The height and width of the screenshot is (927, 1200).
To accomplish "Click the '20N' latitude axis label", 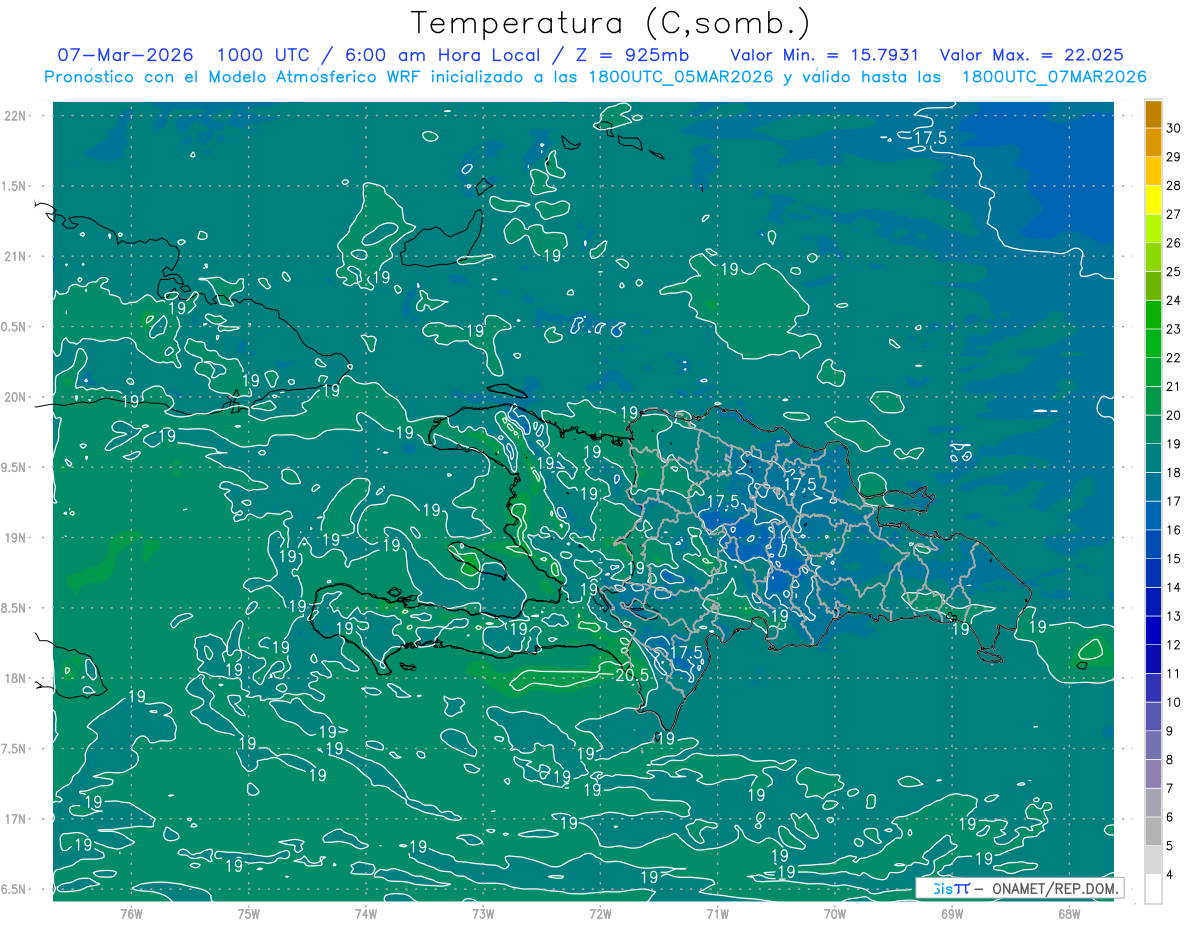I will [x=16, y=397].
